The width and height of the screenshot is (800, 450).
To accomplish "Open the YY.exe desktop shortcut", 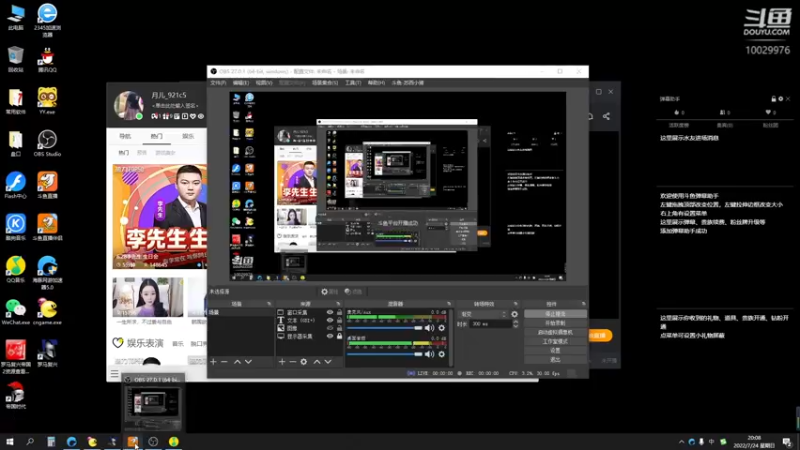I will tap(47, 101).
